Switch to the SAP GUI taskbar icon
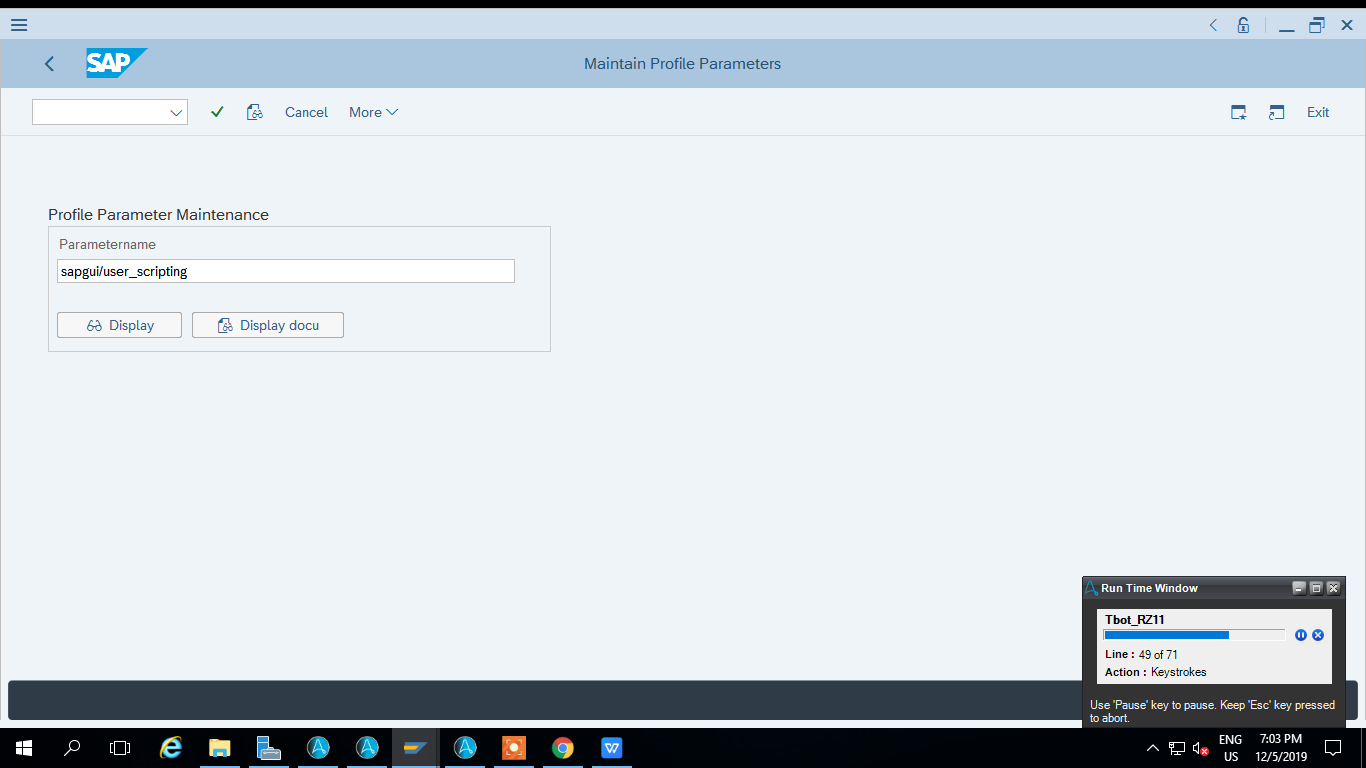This screenshot has width=1366, height=768. point(415,748)
